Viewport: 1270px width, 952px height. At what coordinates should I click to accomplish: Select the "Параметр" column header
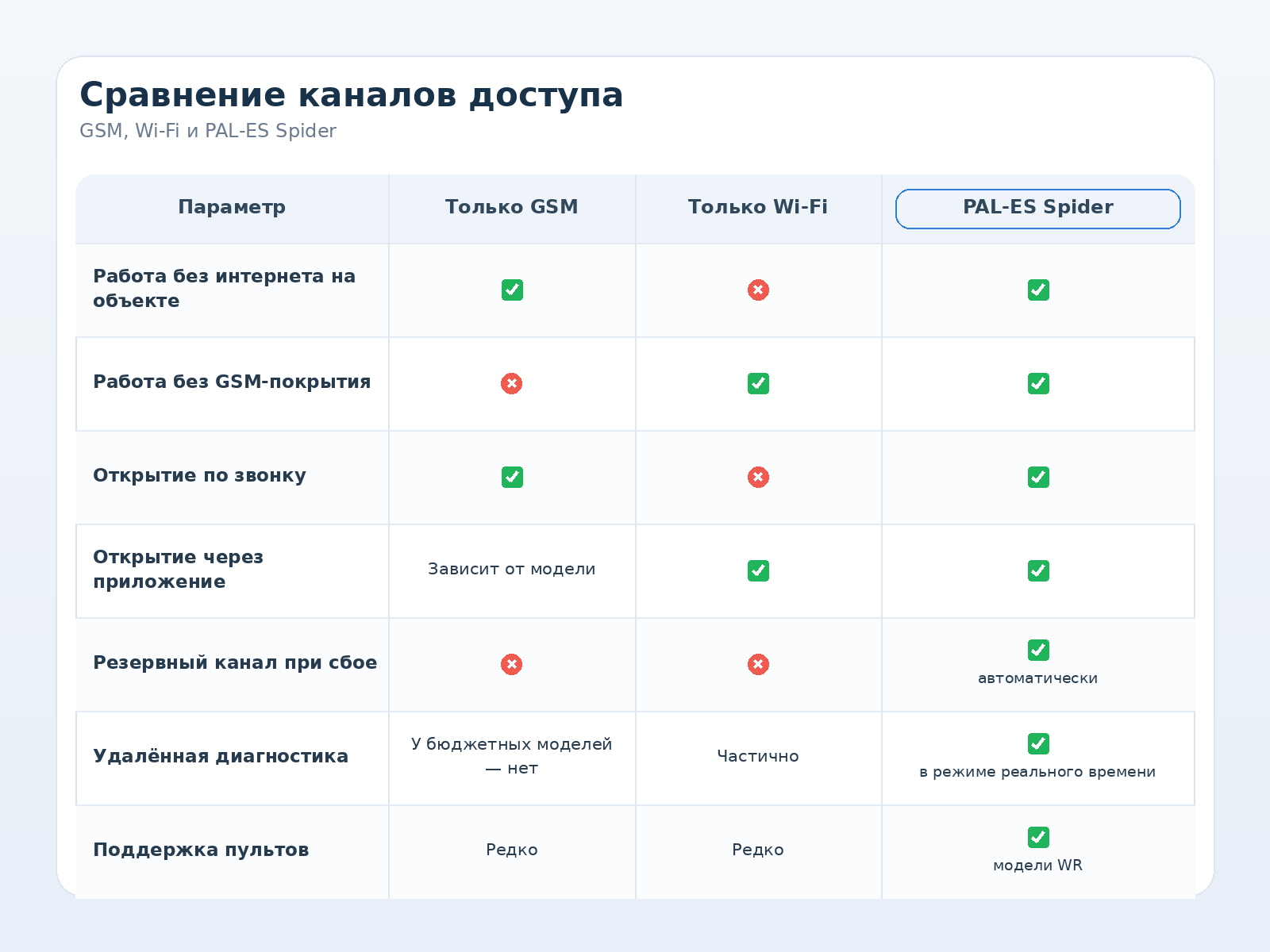[x=232, y=207]
